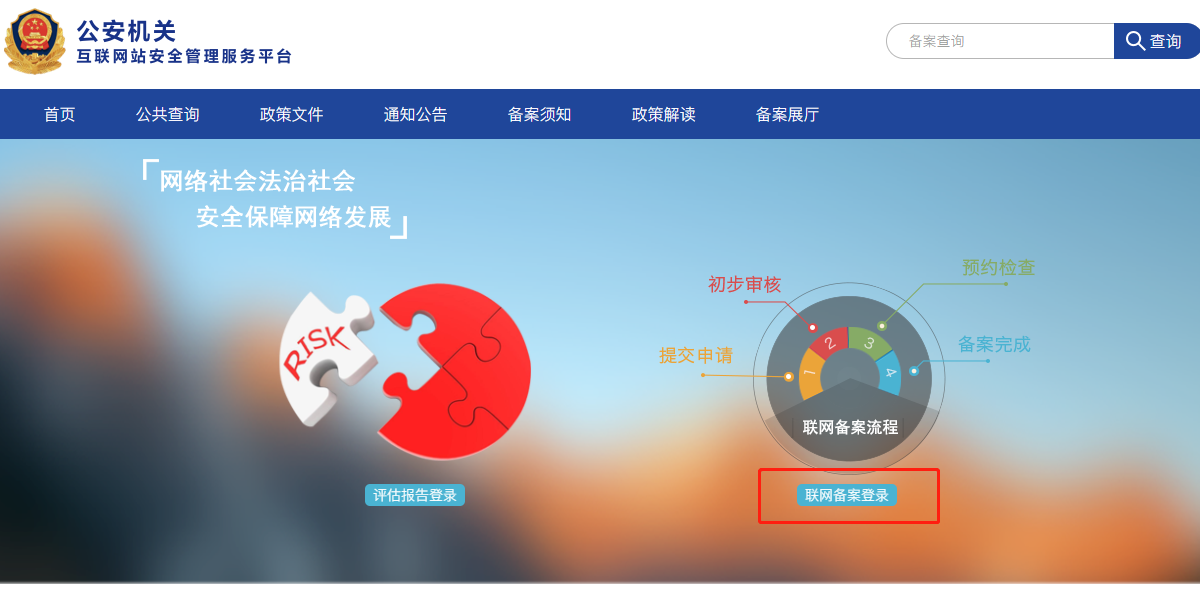
Task: Click the 提交申请 step label
Action: pyautogui.click(x=696, y=355)
